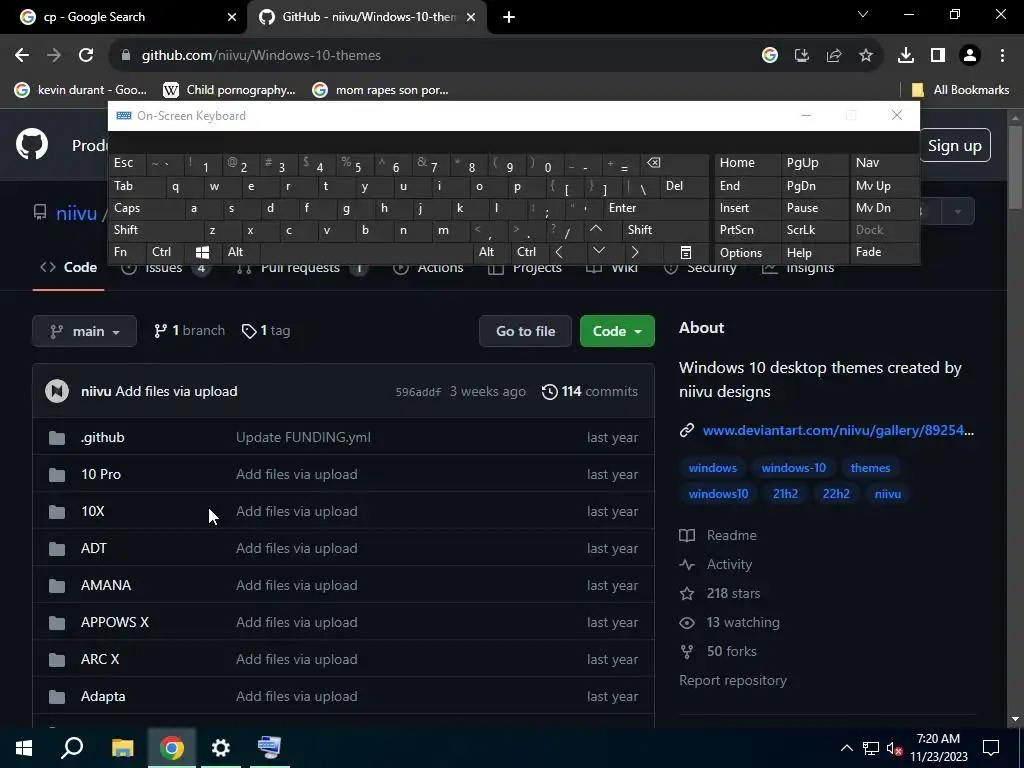This screenshot has width=1024, height=768.
Task: Click the GitHub octocat logo
Action: (32, 144)
